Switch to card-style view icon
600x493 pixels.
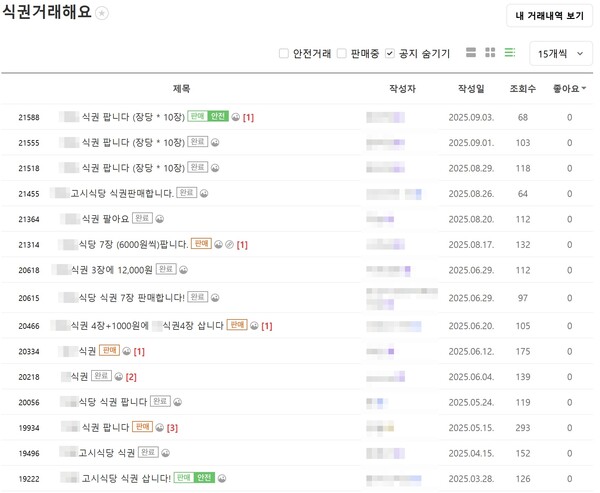tap(471, 52)
